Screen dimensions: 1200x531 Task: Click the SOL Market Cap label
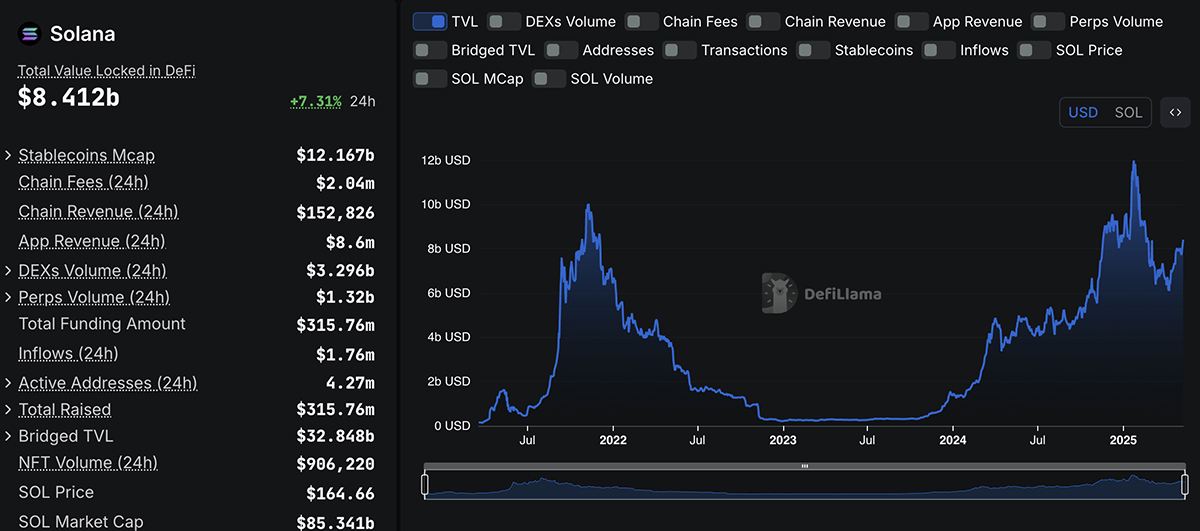81,521
